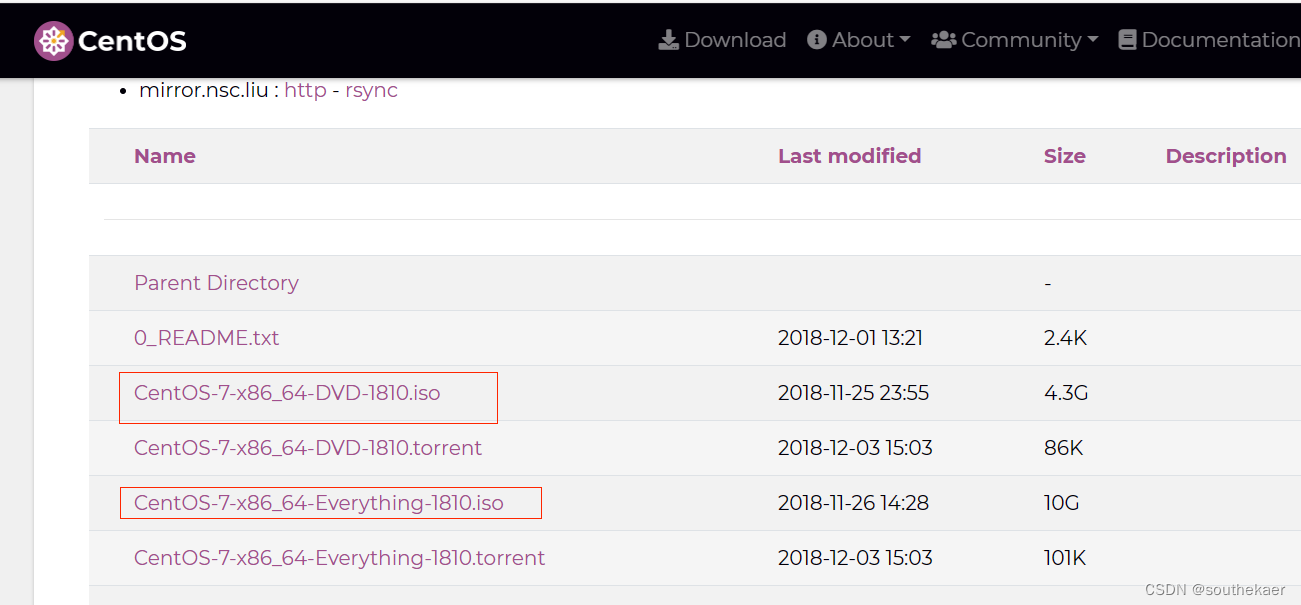Navigate to Parent Directory
This screenshot has width=1301, height=605.
click(x=216, y=283)
